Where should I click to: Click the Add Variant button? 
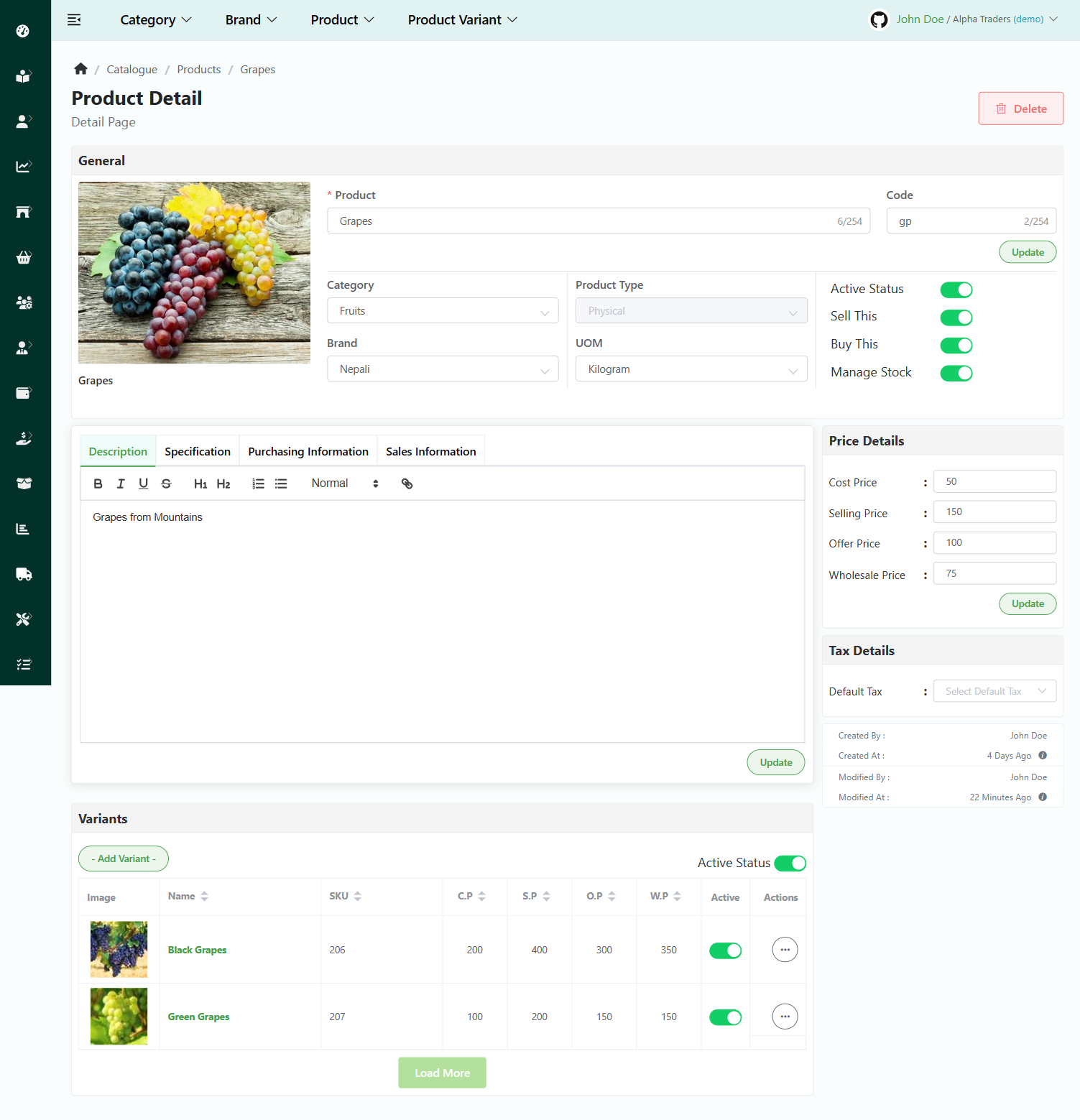click(124, 858)
